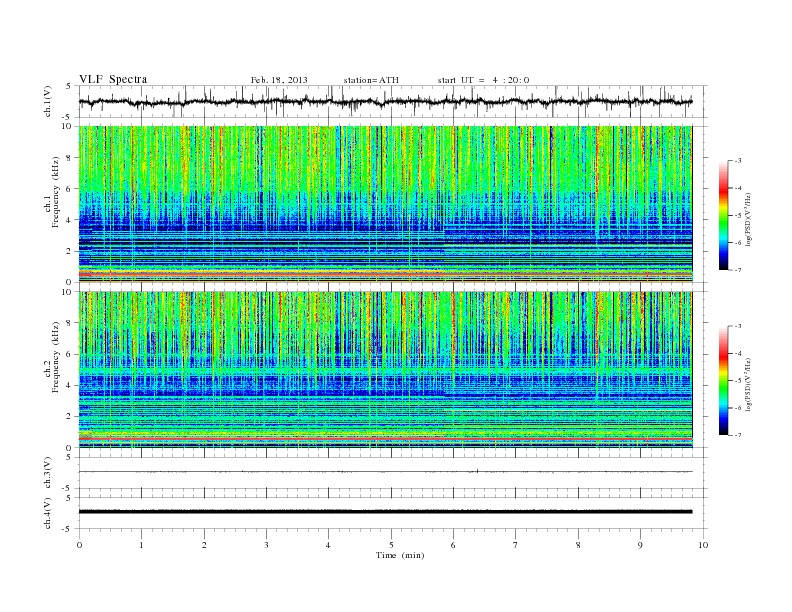Click the "1" tick on the time axis
Viewport: 792px width, 612px height.
point(141,545)
